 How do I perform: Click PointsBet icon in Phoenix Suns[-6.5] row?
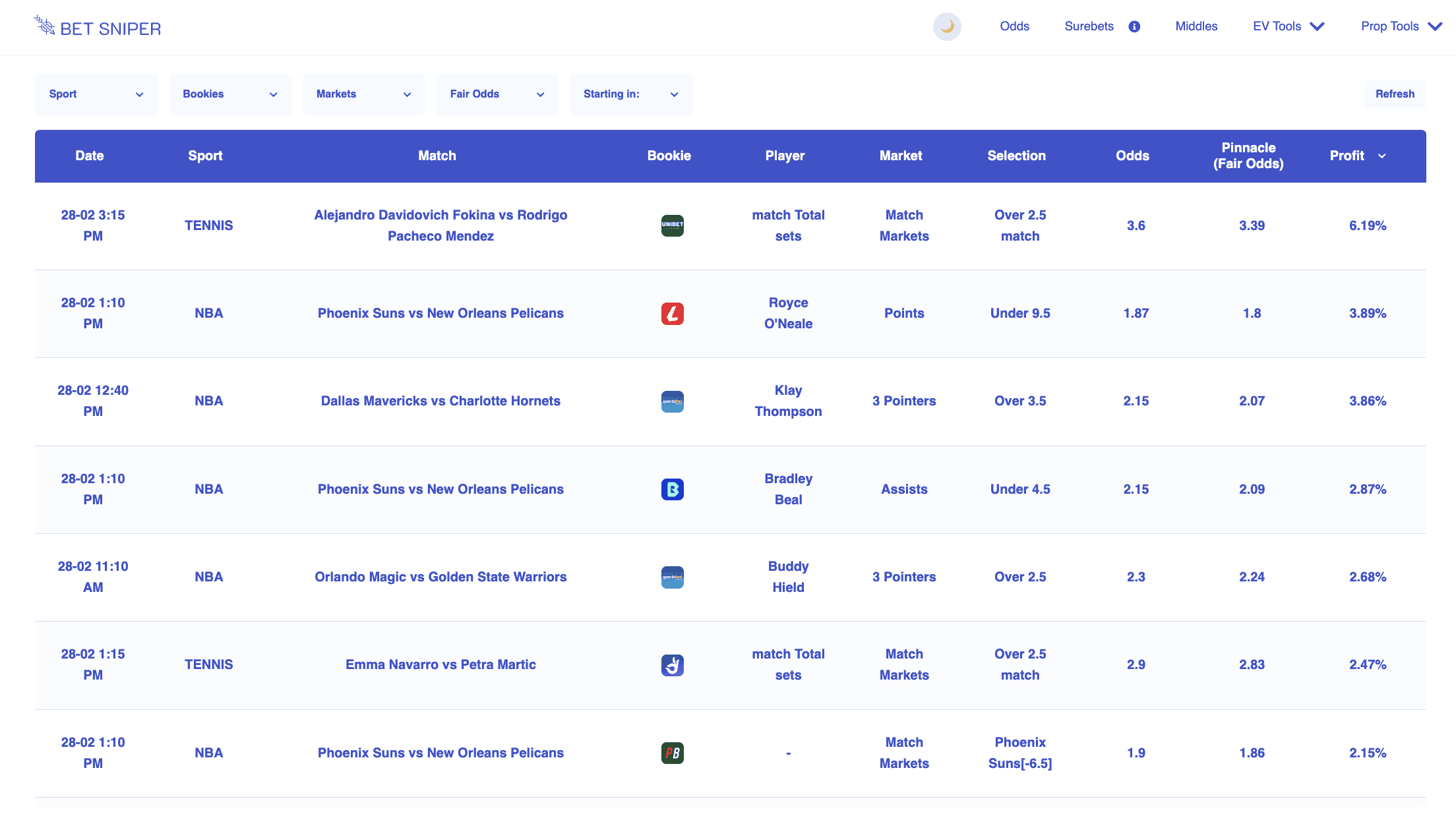coord(673,753)
